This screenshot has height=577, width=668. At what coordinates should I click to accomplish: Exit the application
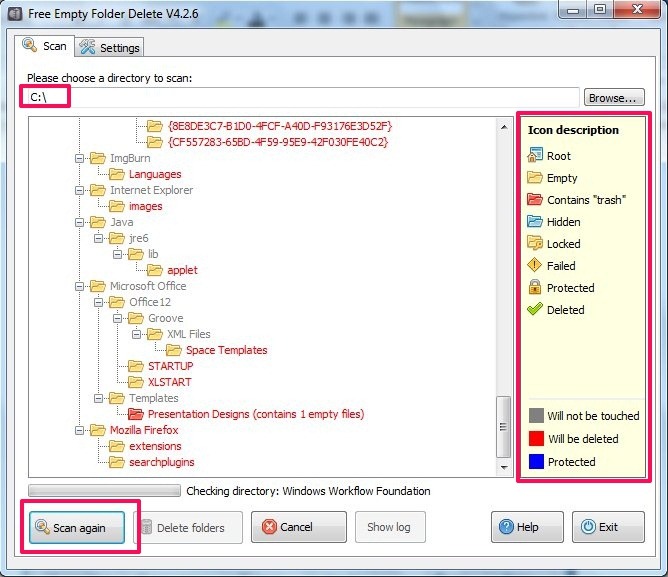pos(608,527)
